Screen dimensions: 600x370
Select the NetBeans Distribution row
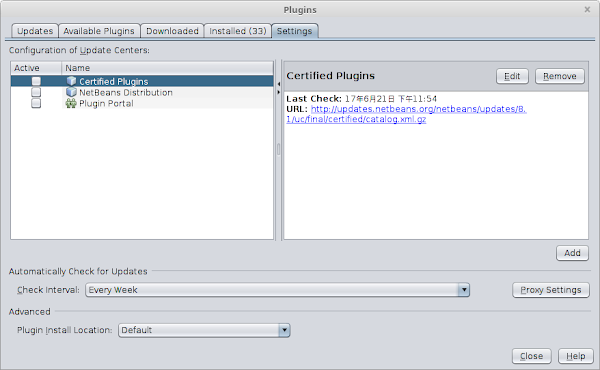pos(142,92)
